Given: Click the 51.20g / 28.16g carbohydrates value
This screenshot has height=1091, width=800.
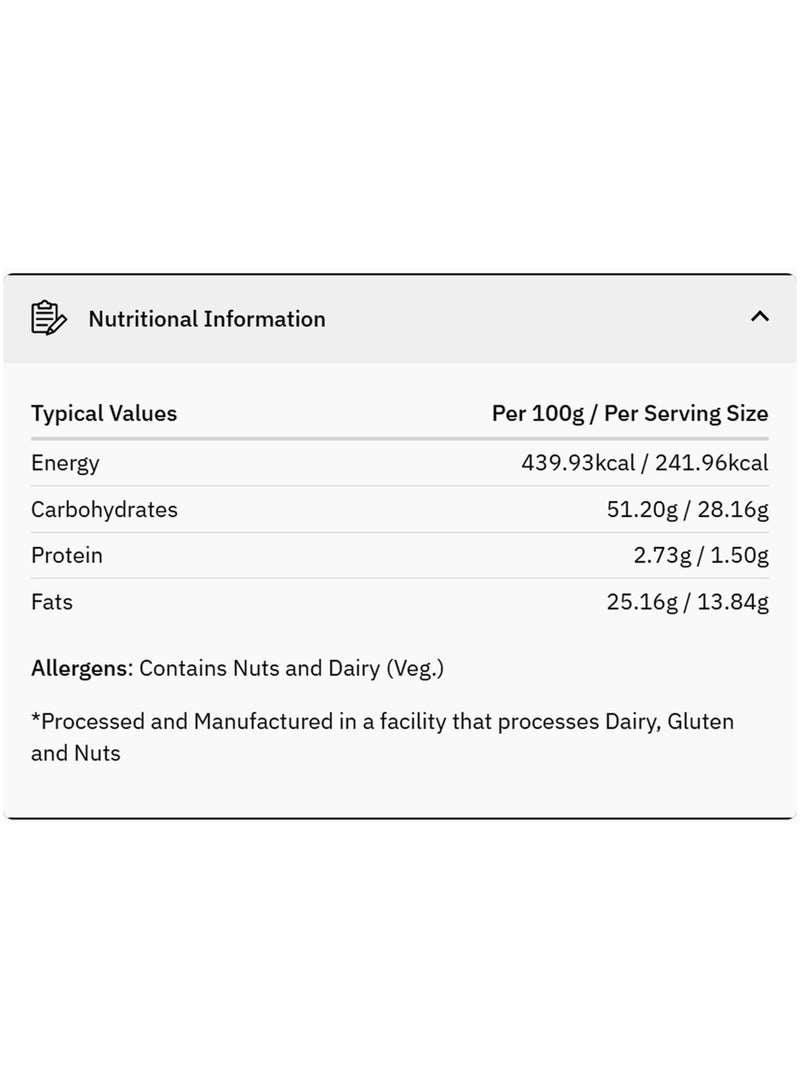Looking at the screenshot, I should (687, 509).
